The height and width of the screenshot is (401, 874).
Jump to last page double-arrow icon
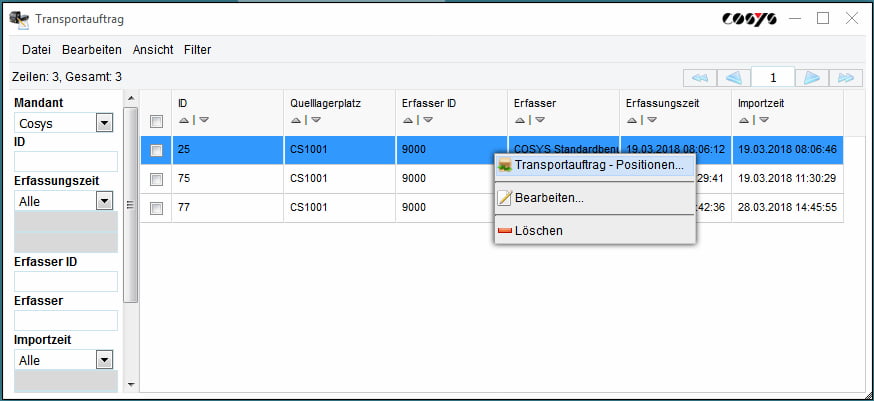click(x=846, y=78)
